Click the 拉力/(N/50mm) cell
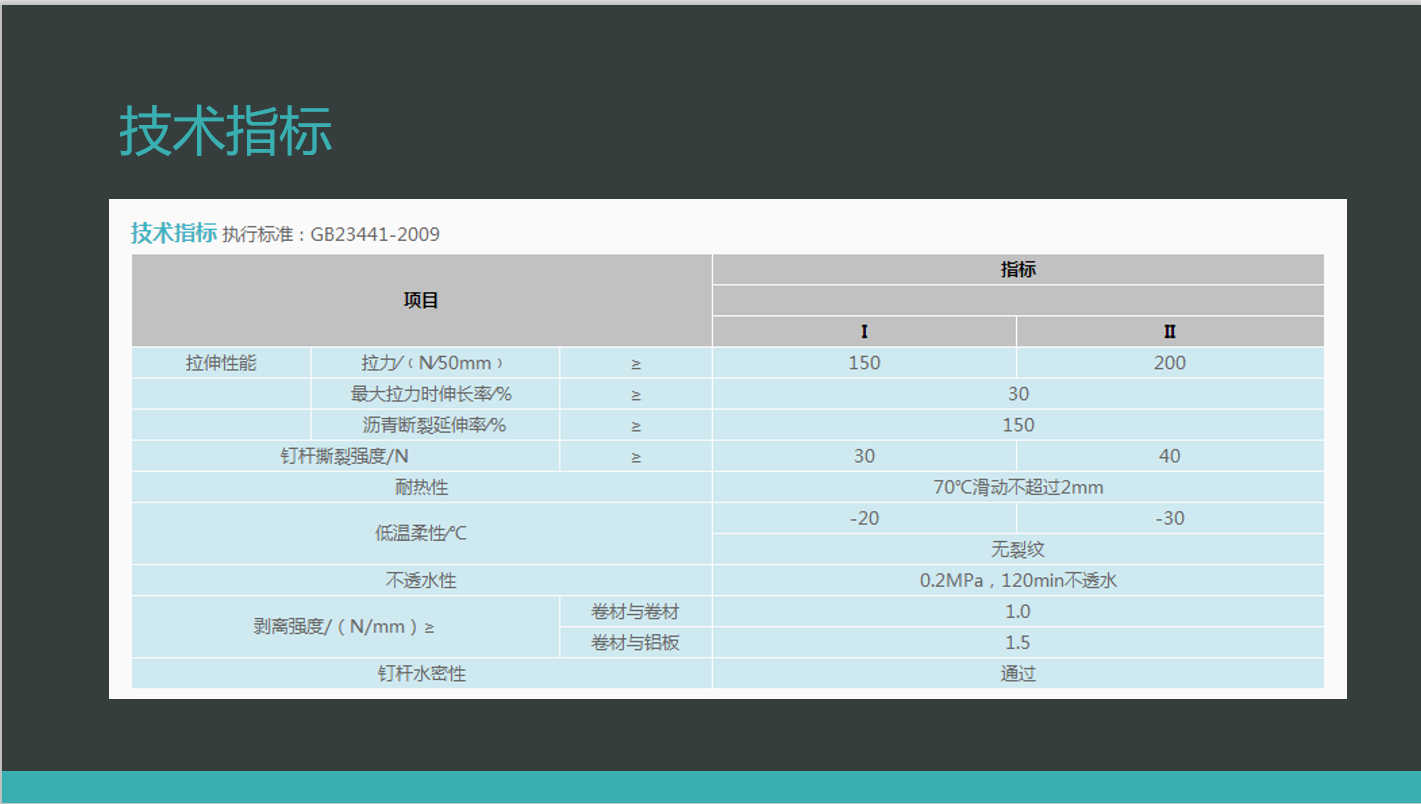Image resolution: width=1421 pixels, height=804 pixels. 435,363
